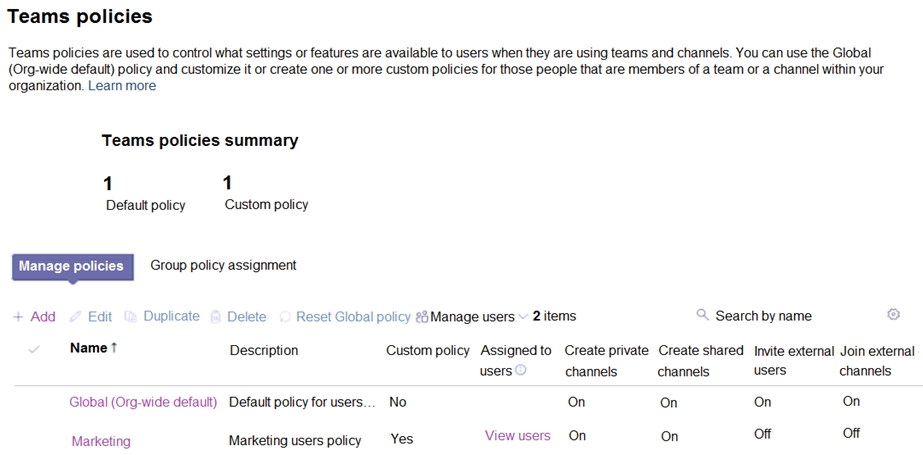Click the Delete trash icon
The image size is (923, 455).
click(215, 317)
